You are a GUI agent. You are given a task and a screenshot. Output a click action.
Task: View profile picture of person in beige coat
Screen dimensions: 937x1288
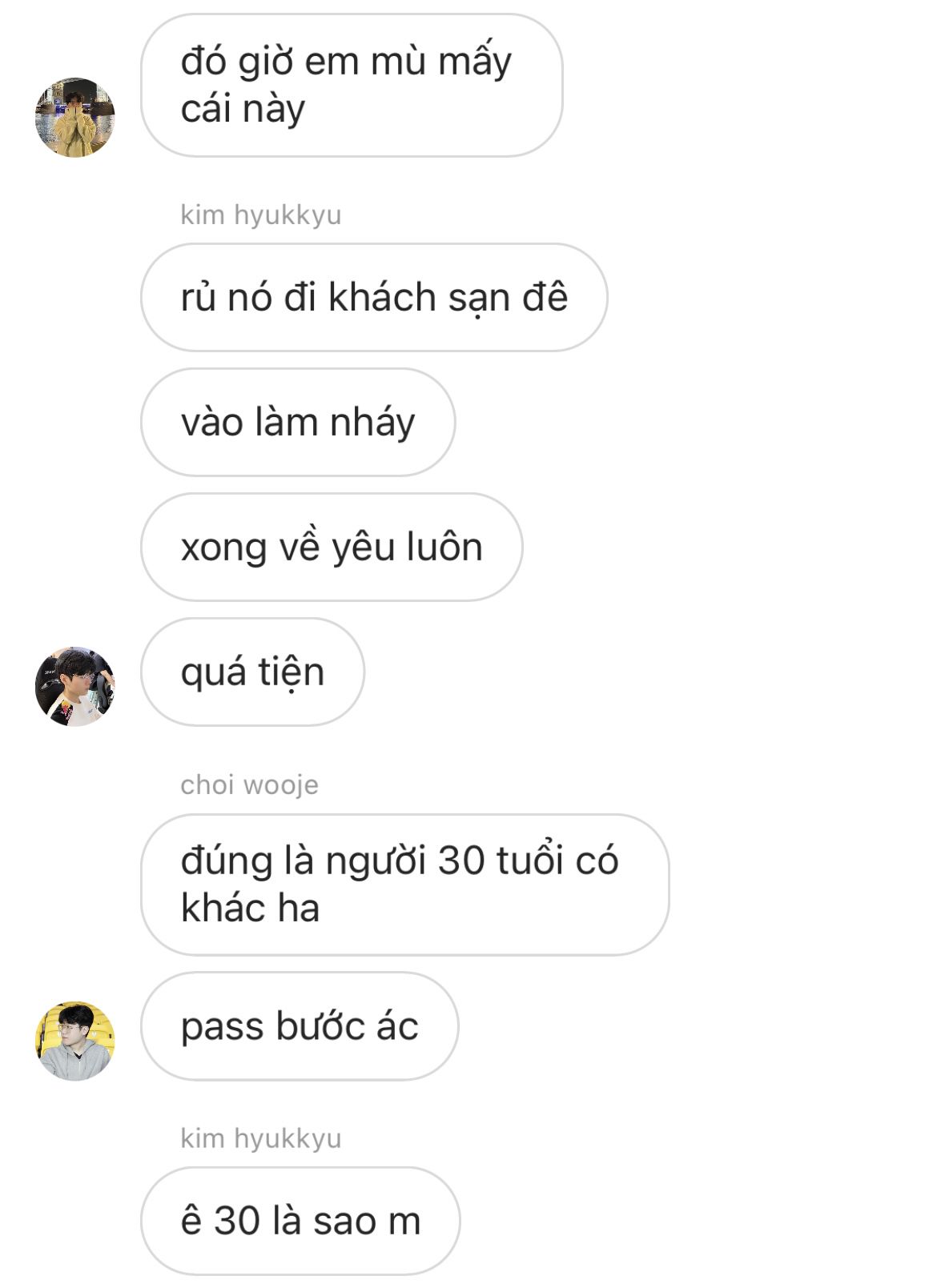[75, 118]
